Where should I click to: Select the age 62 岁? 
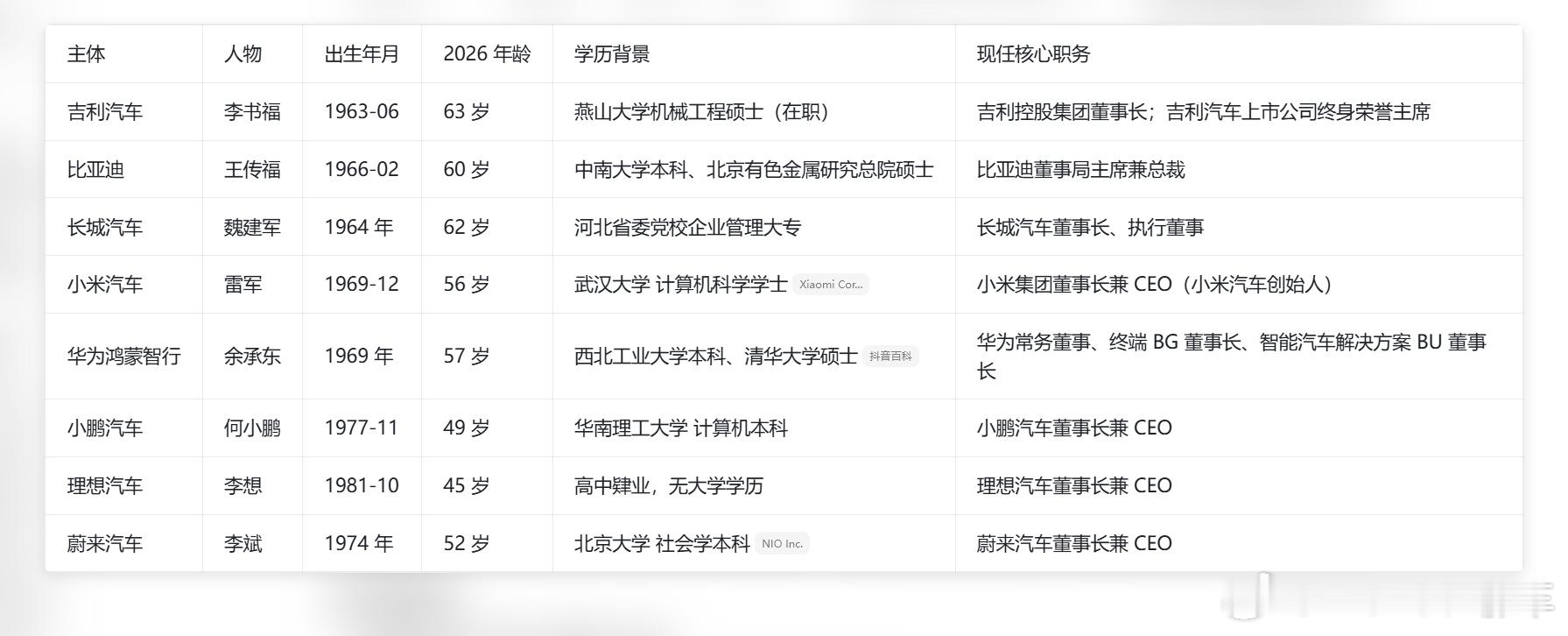tap(467, 228)
